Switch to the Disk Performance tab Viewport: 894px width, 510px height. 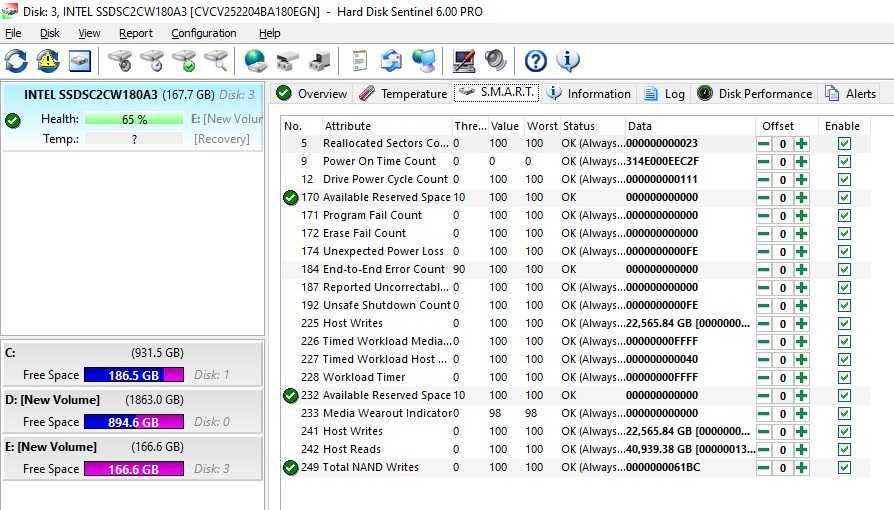(x=755, y=94)
